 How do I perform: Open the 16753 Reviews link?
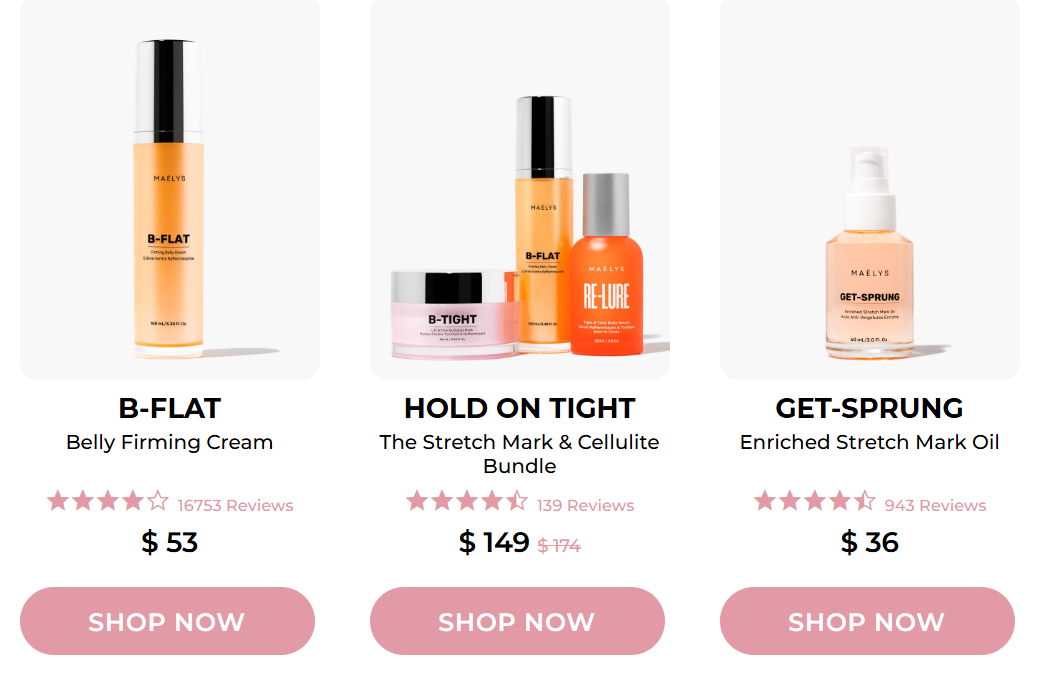(x=236, y=505)
